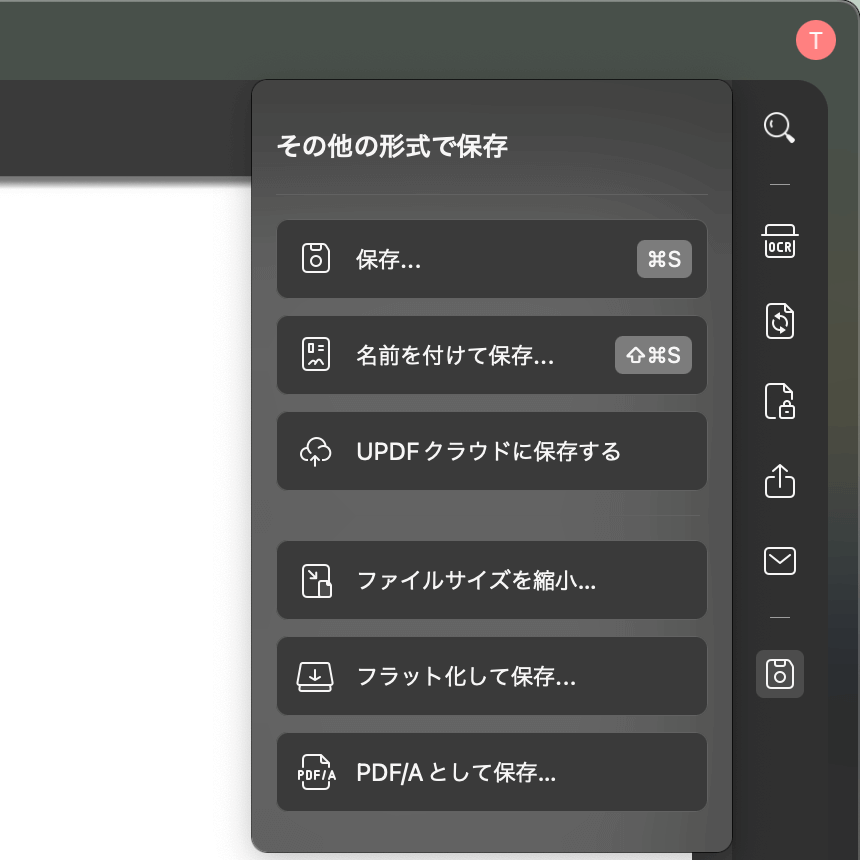This screenshot has height=860, width=860.
Task: Click the その他の形式で保存 panel heading
Action: (x=393, y=146)
